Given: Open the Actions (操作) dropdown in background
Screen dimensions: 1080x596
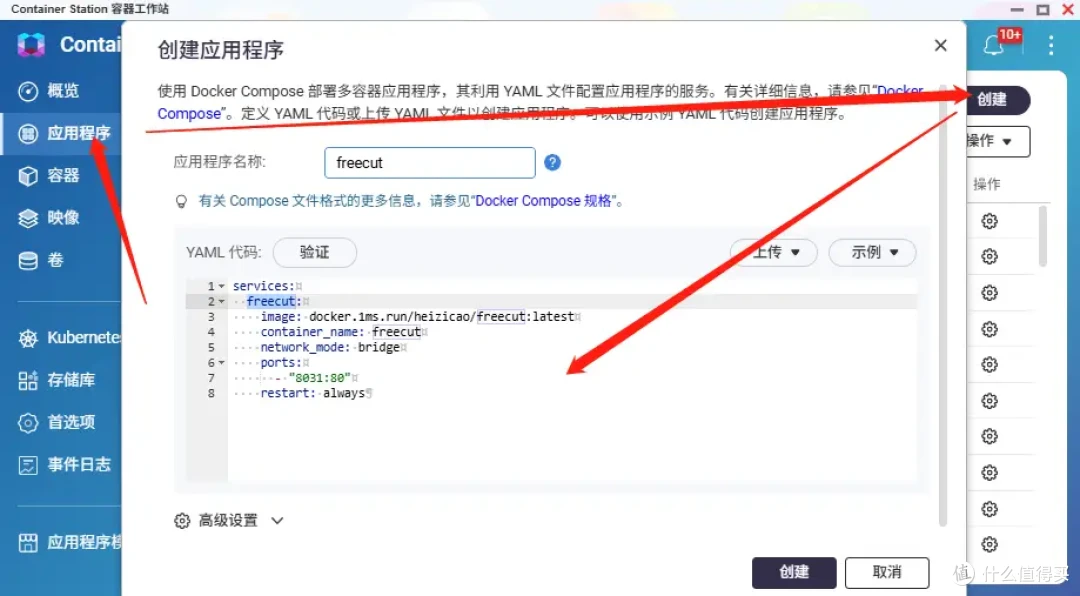Looking at the screenshot, I should tap(998, 141).
